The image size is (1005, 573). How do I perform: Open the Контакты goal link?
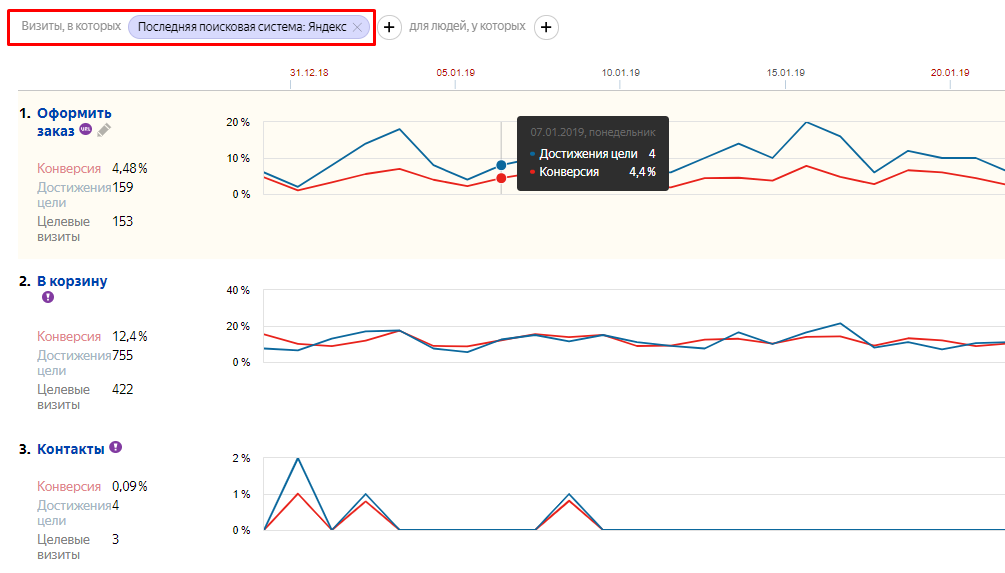(70, 449)
